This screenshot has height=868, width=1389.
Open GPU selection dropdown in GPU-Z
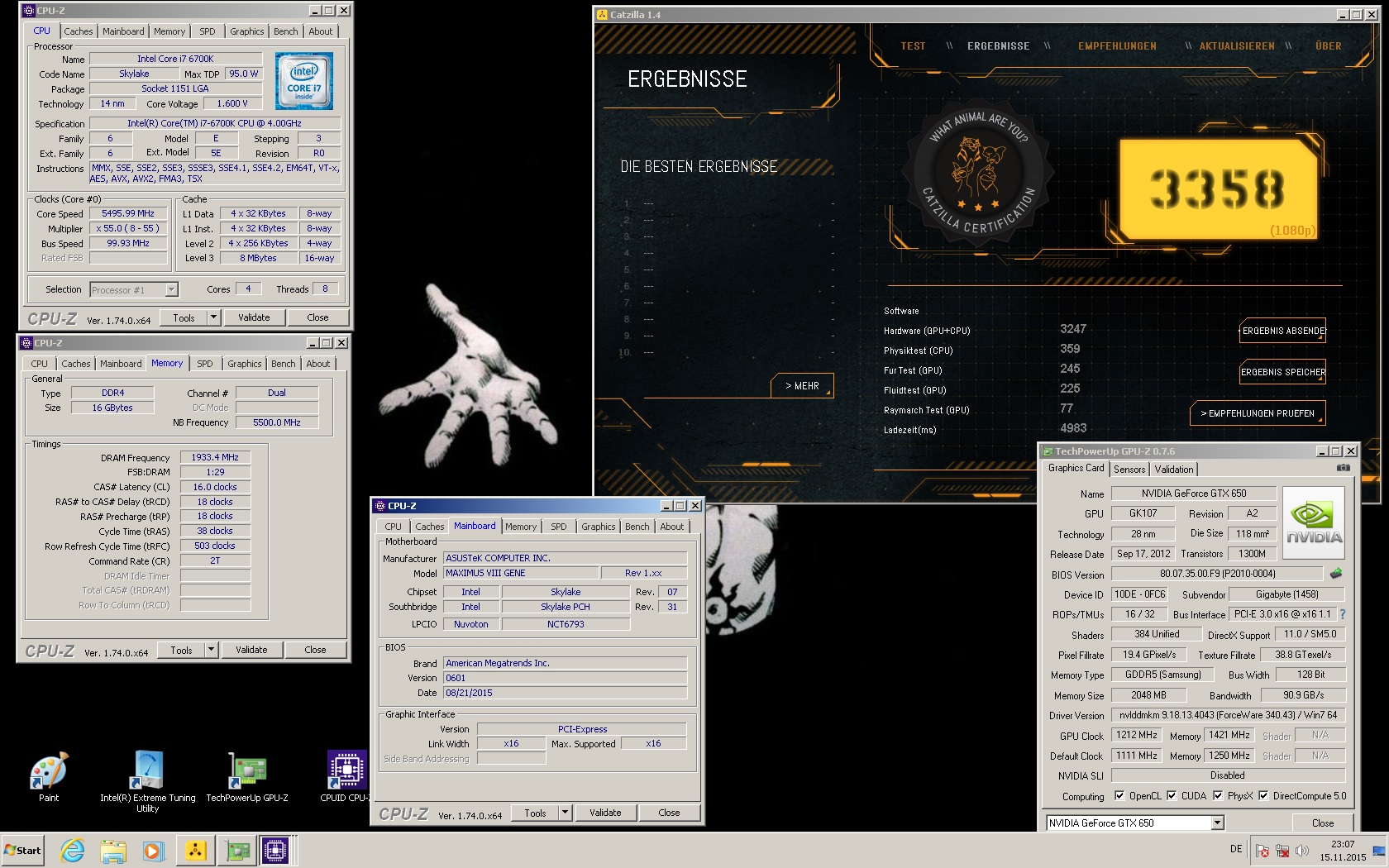click(x=1217, y=823)
